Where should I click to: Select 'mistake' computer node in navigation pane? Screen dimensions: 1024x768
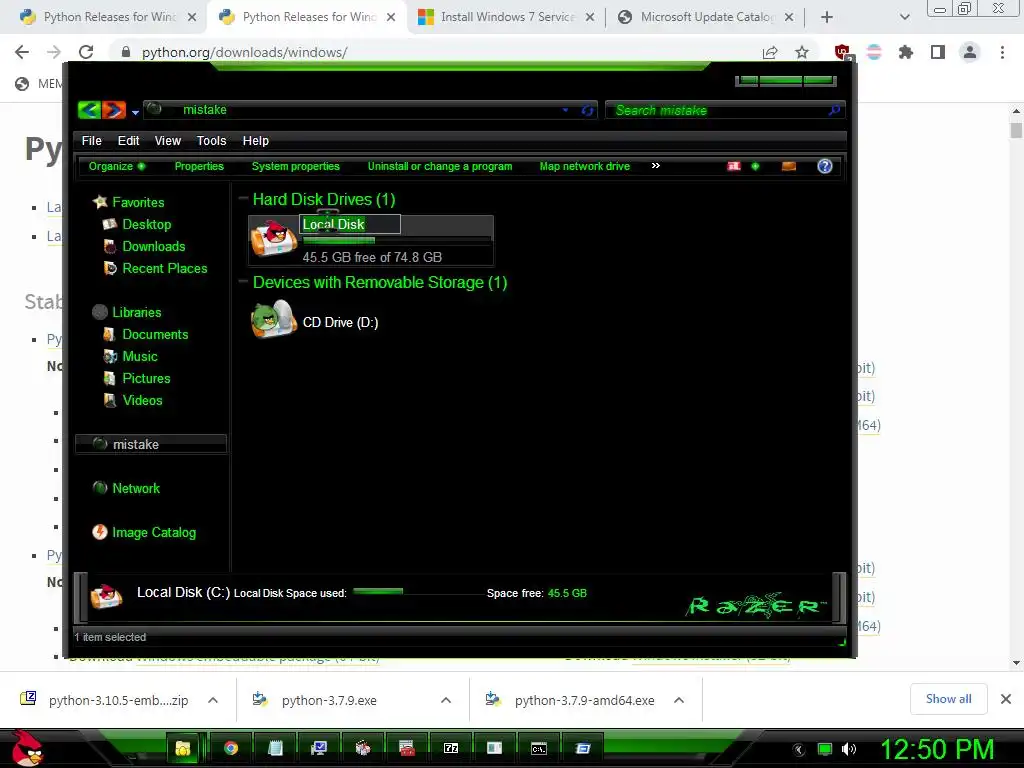point(151,444)
